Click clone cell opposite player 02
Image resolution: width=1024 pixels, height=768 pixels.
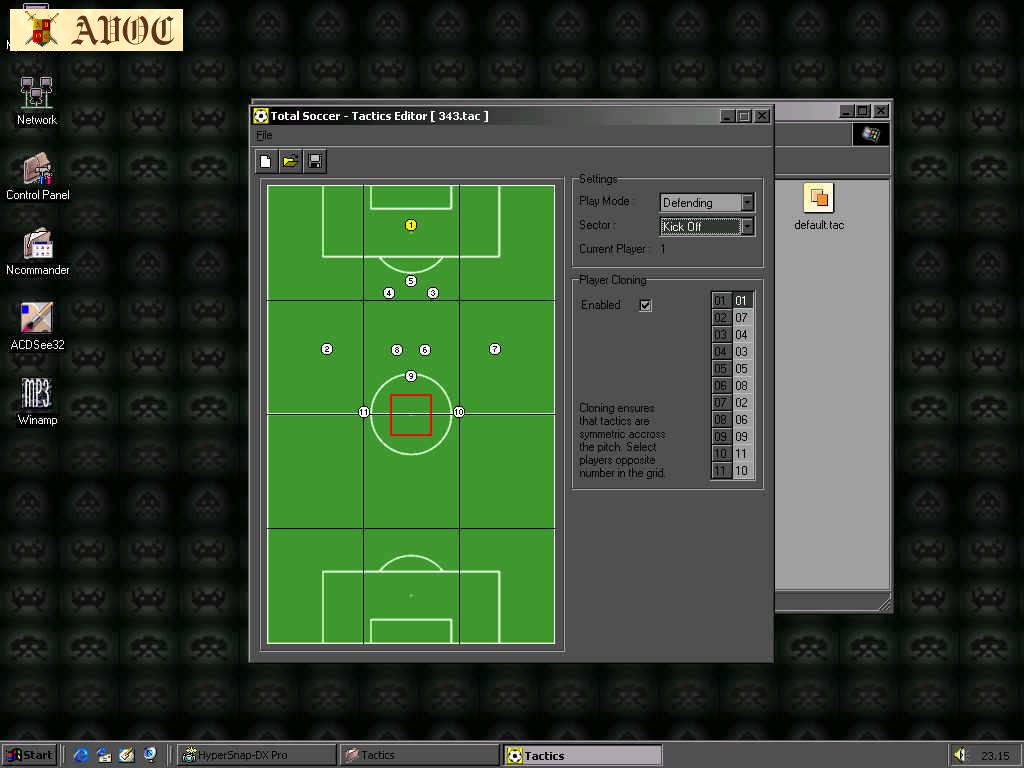743,317
